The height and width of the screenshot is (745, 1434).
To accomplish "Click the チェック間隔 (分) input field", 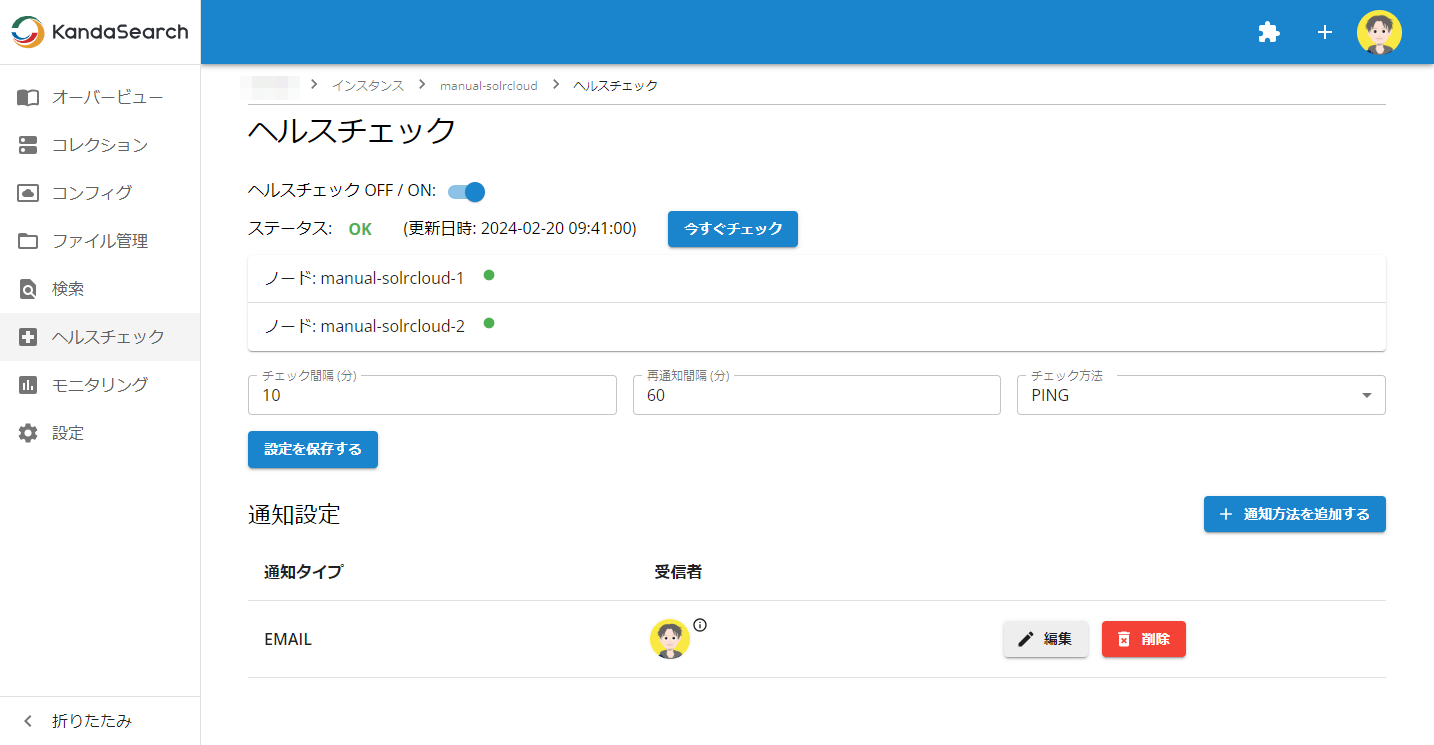I will pyautogui.click(x=432, y=395).
